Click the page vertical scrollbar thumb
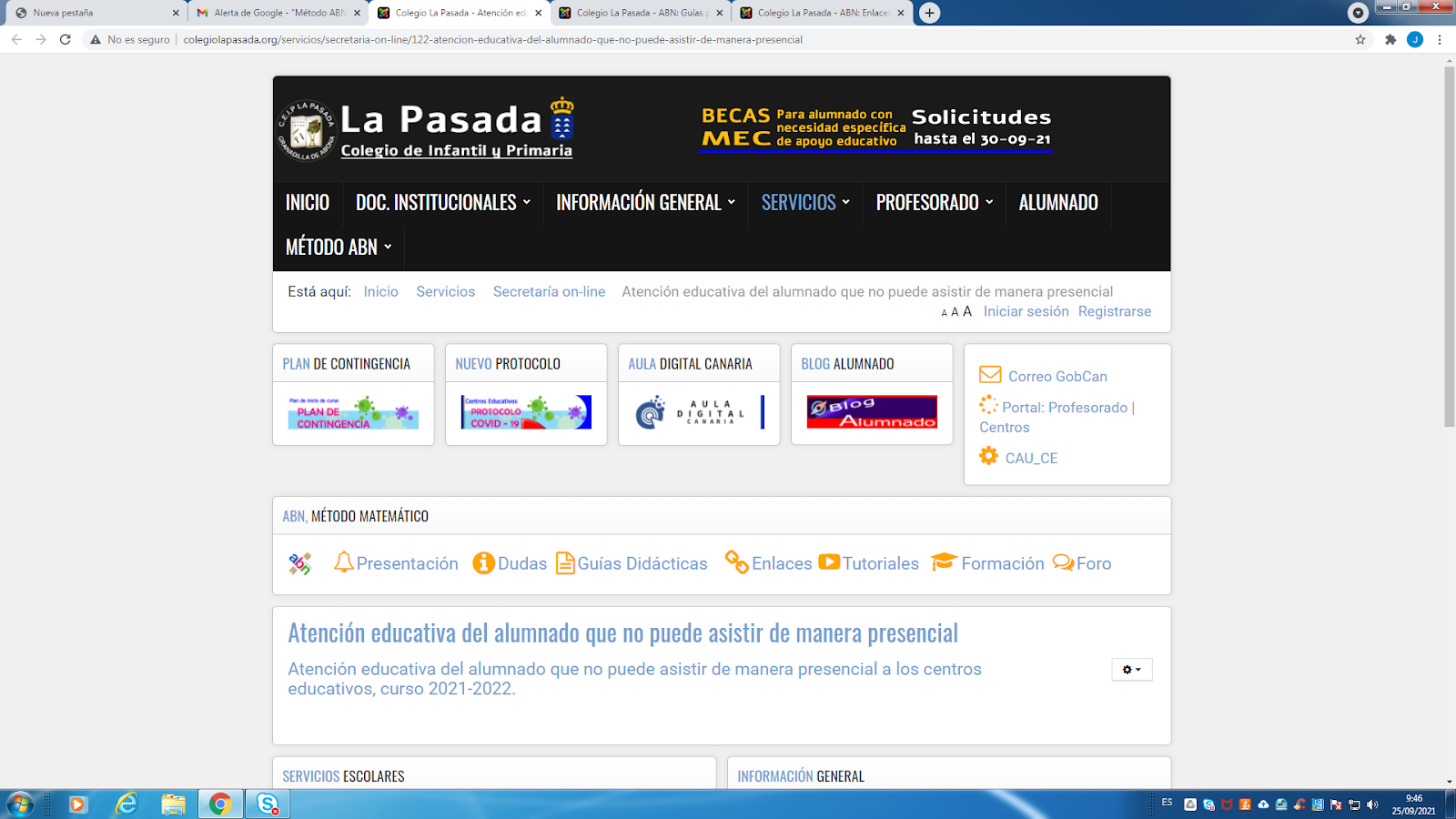 tap(1450, 246)
